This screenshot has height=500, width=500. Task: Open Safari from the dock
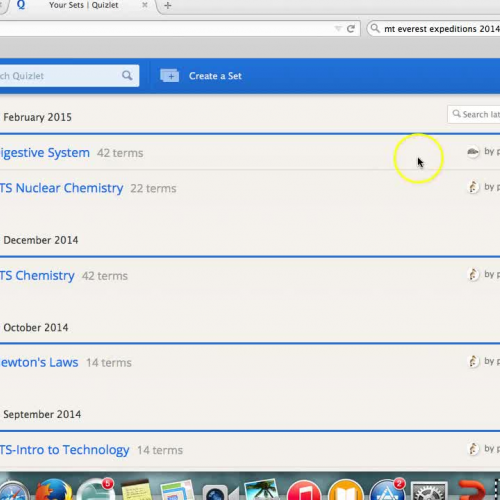[x=13, y=491]
